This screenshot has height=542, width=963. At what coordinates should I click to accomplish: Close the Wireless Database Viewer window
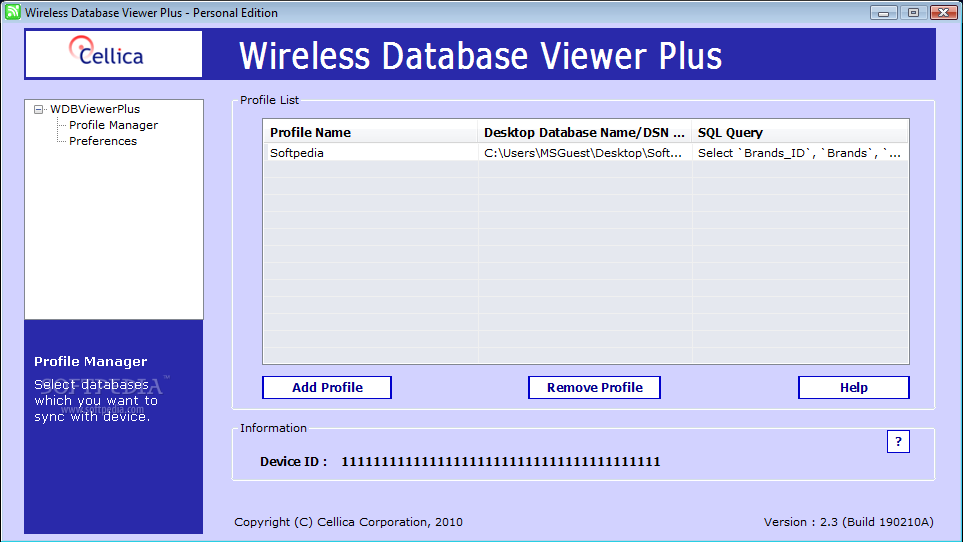point(943,12)
